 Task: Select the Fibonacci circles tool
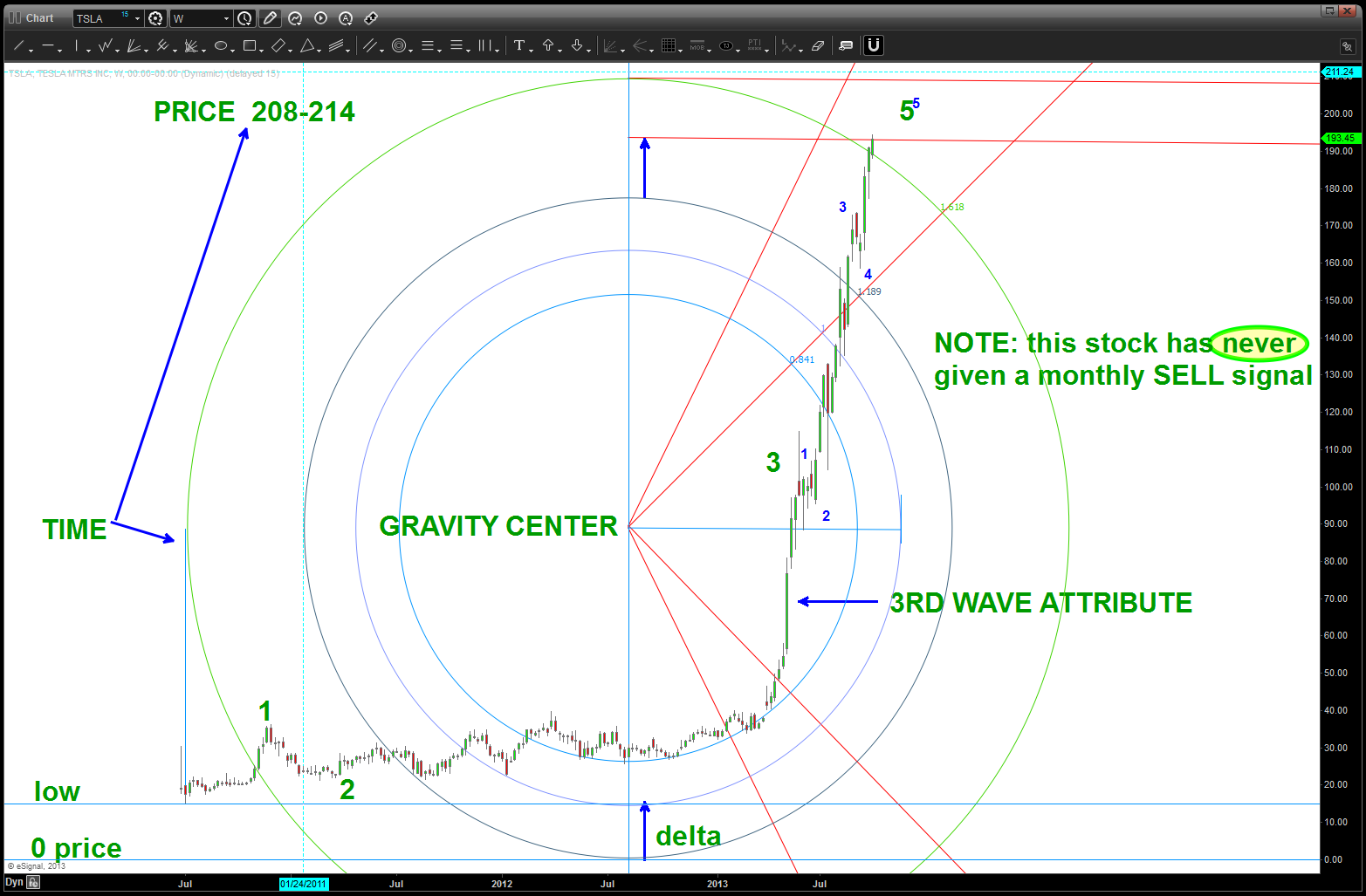click(399, 46)
